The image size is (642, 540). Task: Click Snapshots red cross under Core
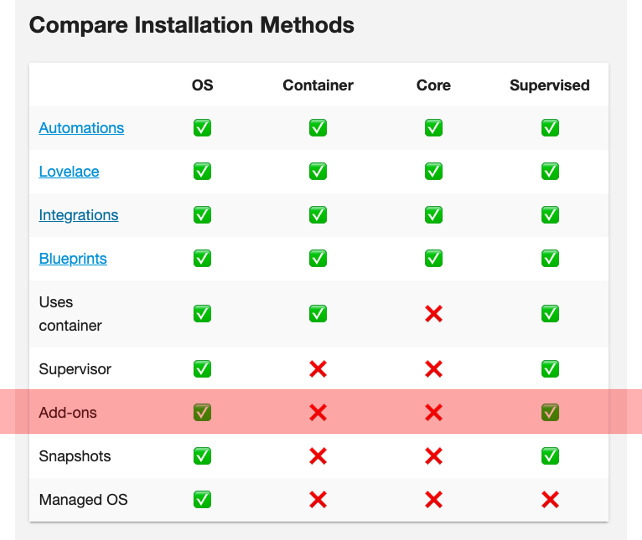(x=434, y=456)
